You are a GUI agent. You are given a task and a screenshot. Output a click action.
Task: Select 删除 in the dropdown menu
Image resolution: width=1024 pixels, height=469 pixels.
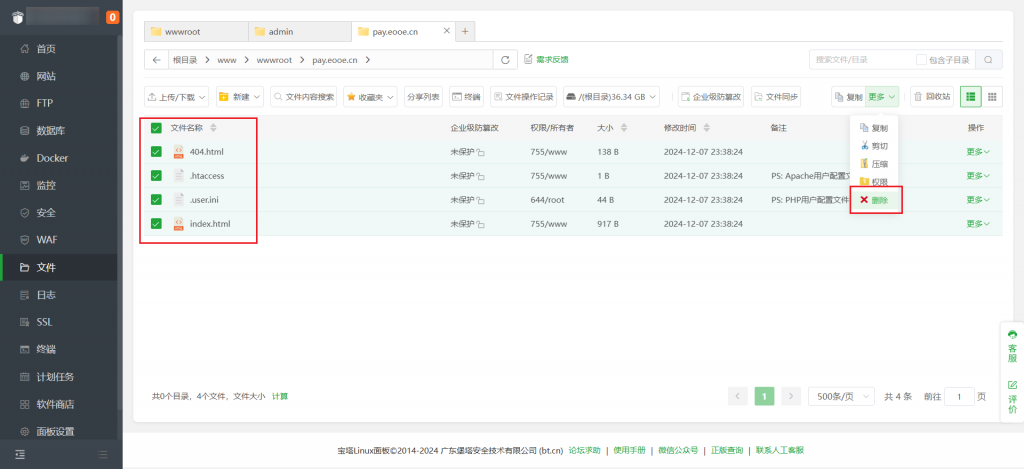(x=878, y=200)
